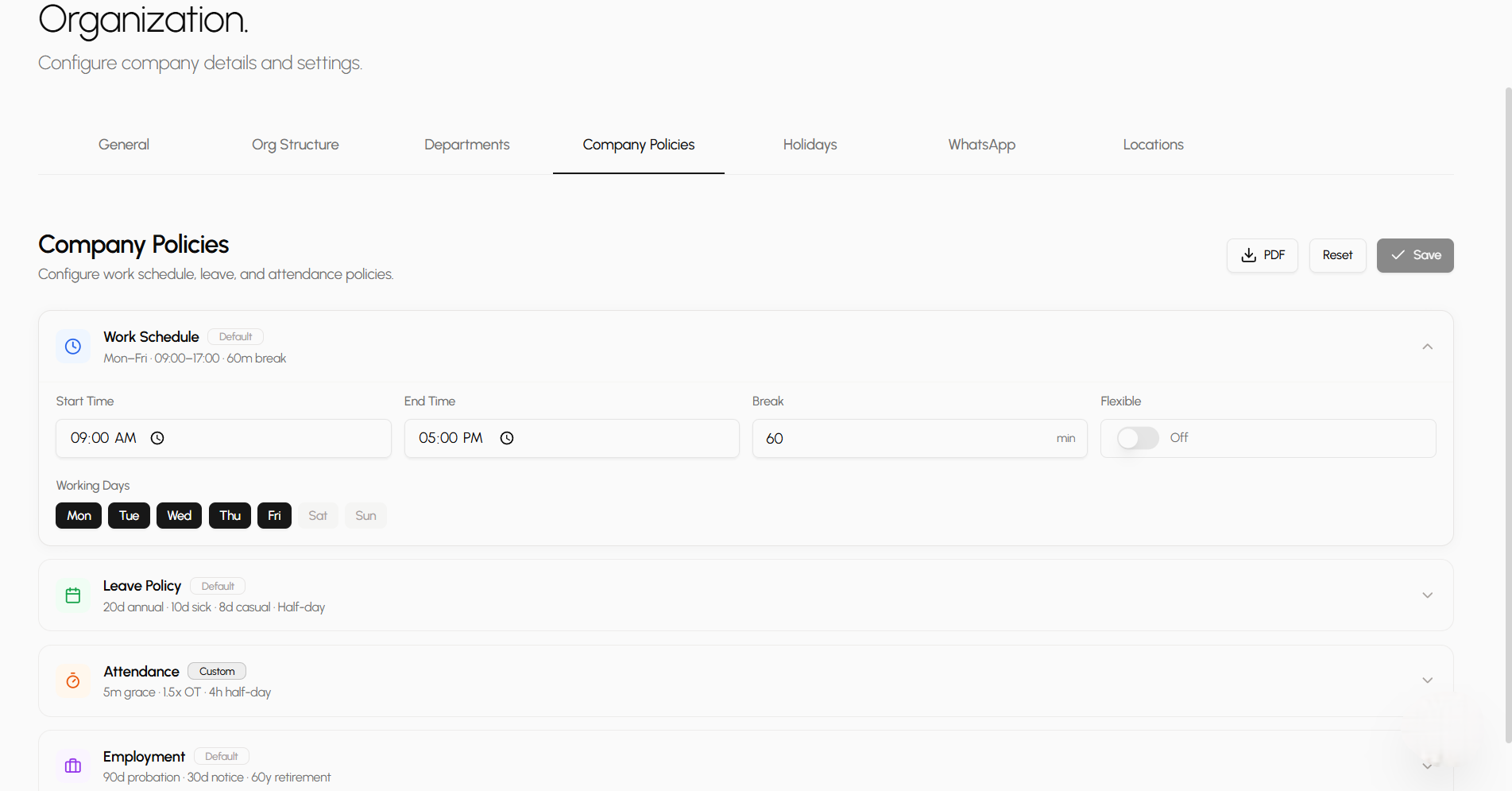Click the chevron on the floating widget bottom right
The width and height of the screenshot is (1512, 791).
tap(1427, 766)
